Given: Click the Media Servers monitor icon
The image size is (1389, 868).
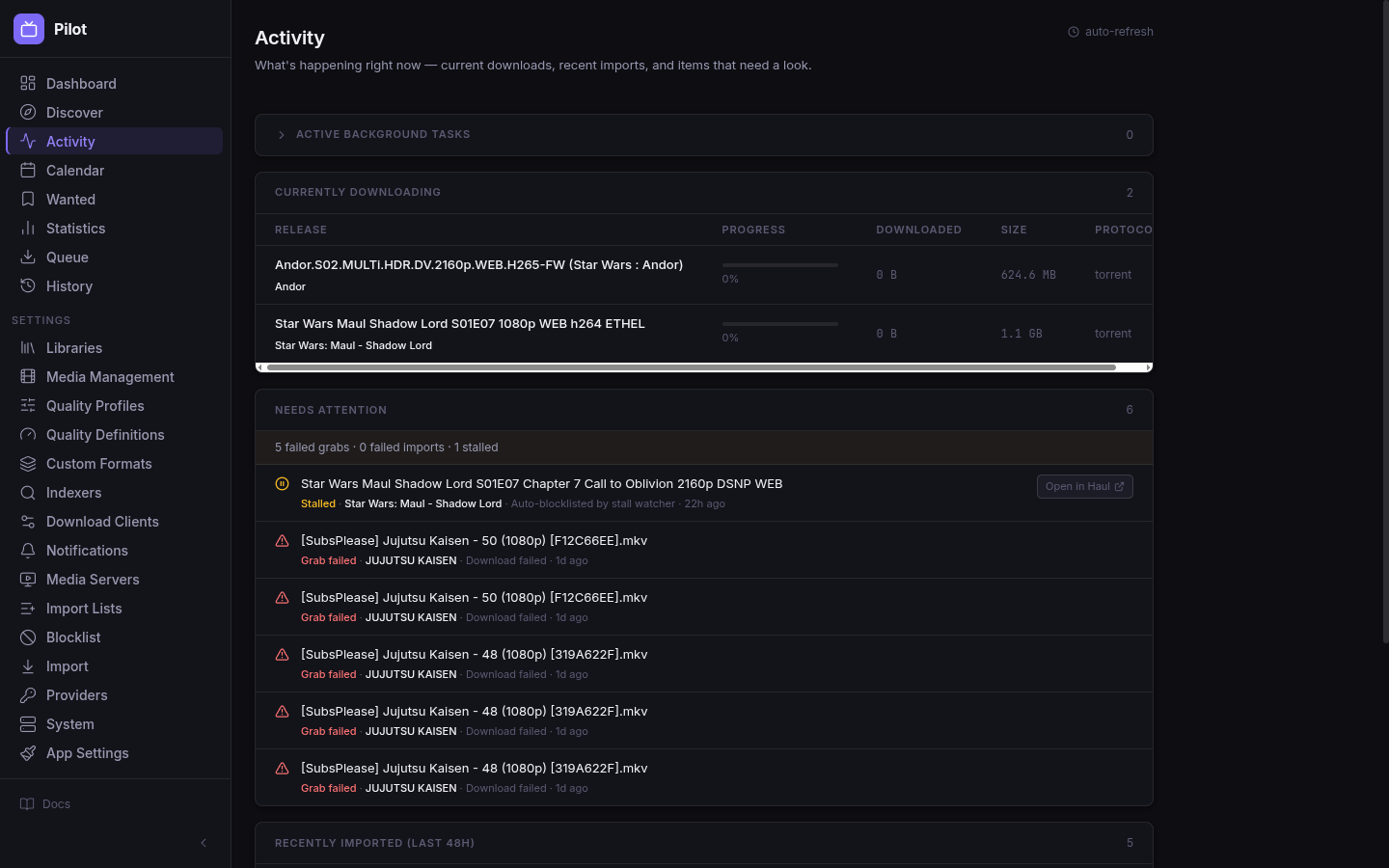Looking at the screenshot, I should pos(28,580).
